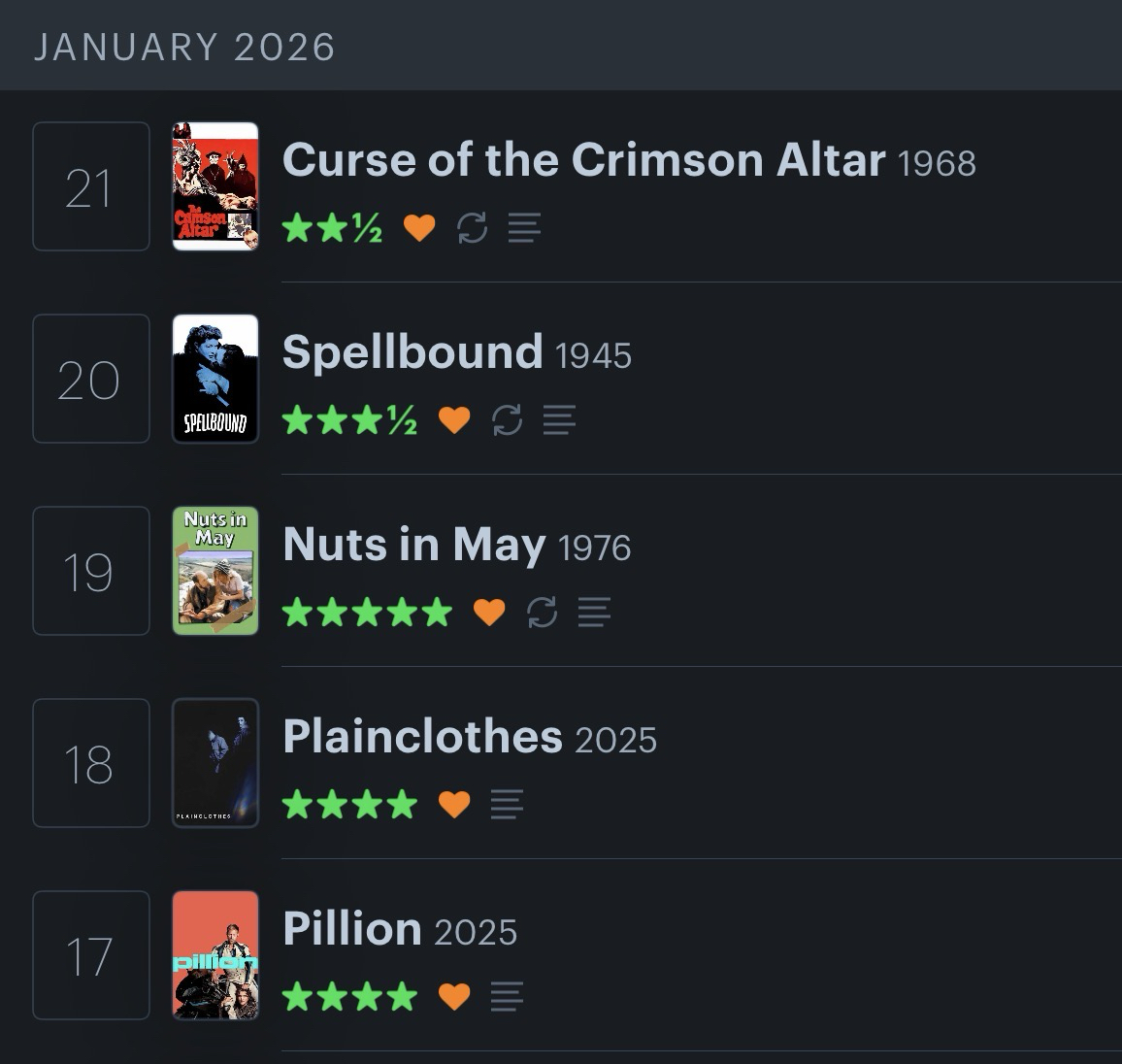
Task: Click the green star rating for Nuts in May
Action: (367, 613)
